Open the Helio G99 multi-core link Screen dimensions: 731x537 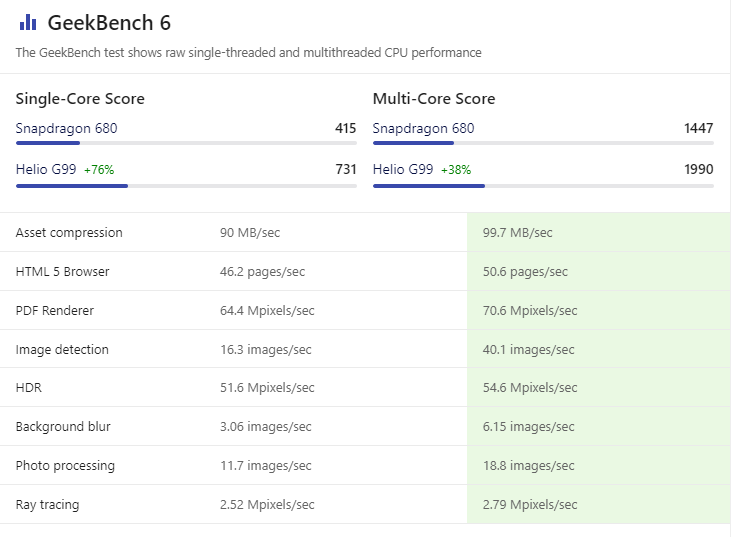point(403,170)
